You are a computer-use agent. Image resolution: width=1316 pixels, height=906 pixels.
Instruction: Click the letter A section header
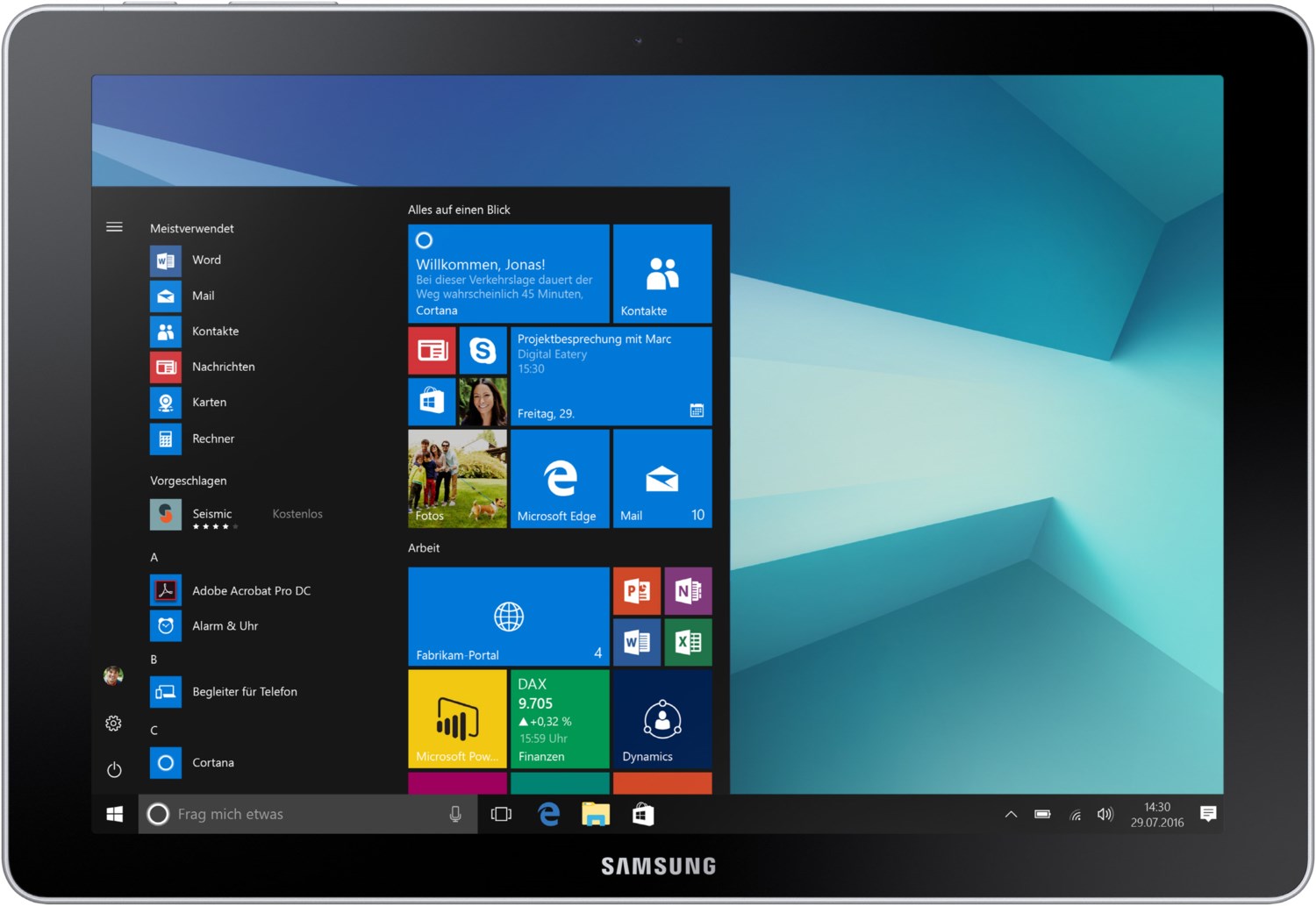coord(154,558)
